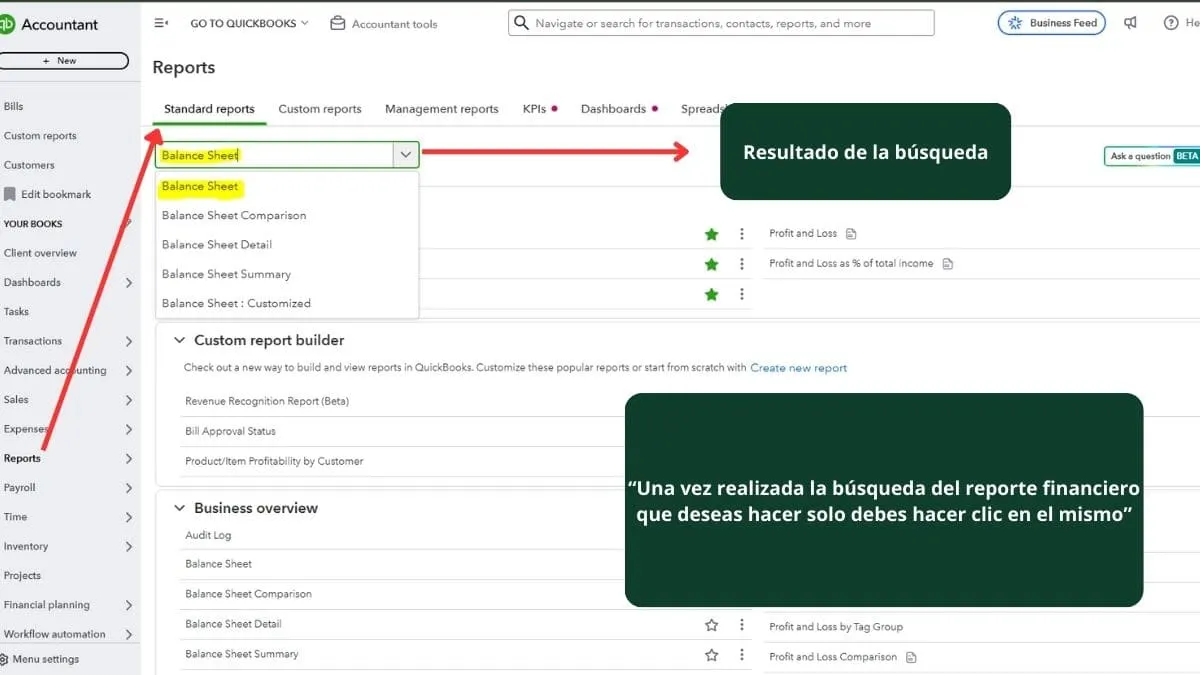Screen dimensions: 1200x675
Task: Collapse the Business overview section
Action: click(179, 508)
